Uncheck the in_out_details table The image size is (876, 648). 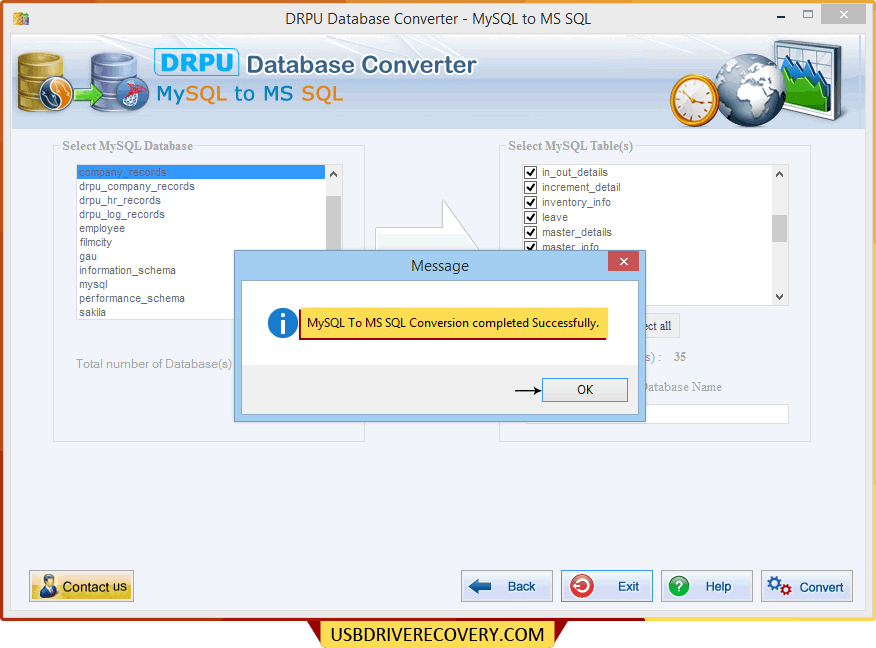[530, 172]
